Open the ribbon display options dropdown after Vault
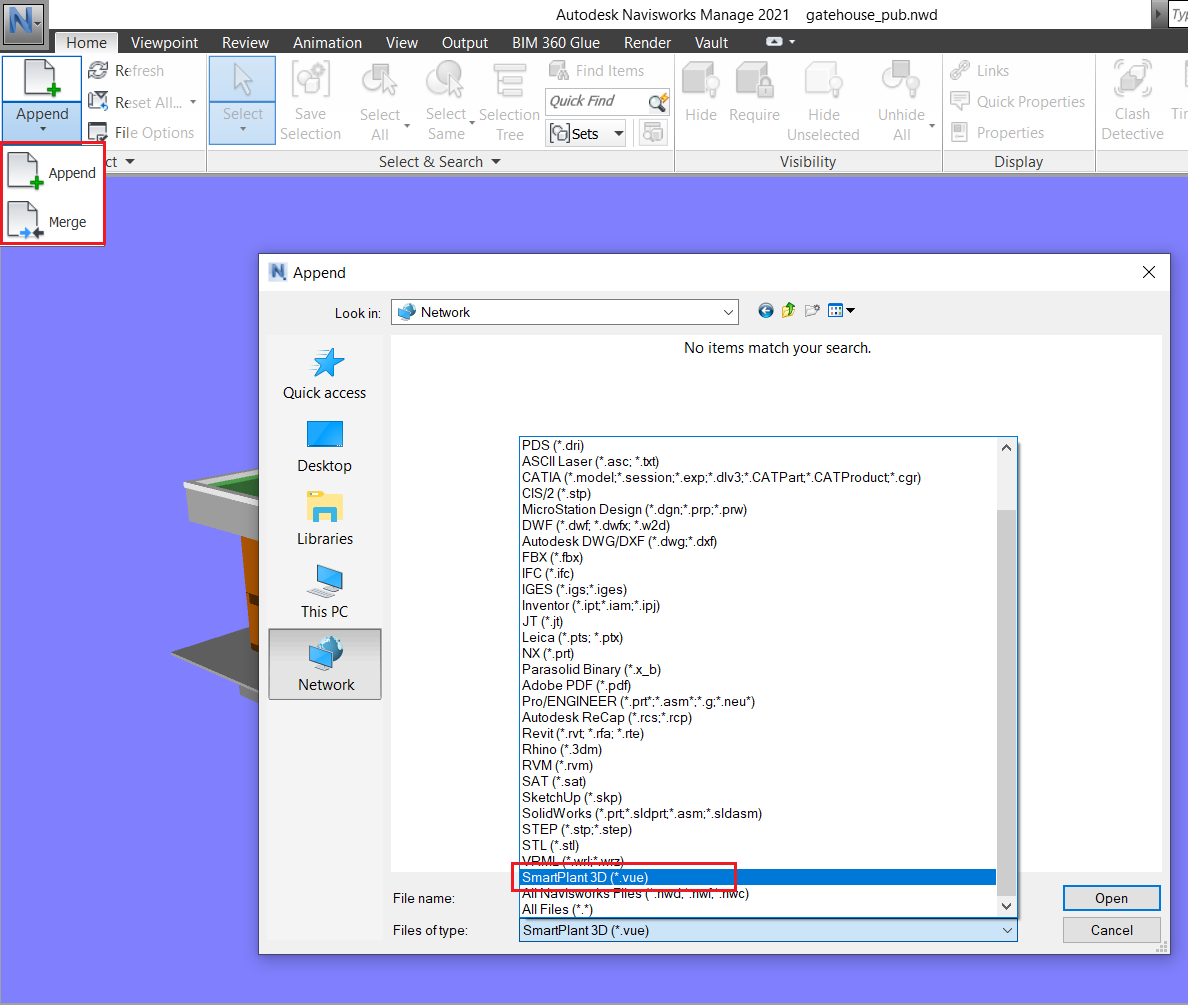Screen dimensions: 1188x1005 (792, 42)
